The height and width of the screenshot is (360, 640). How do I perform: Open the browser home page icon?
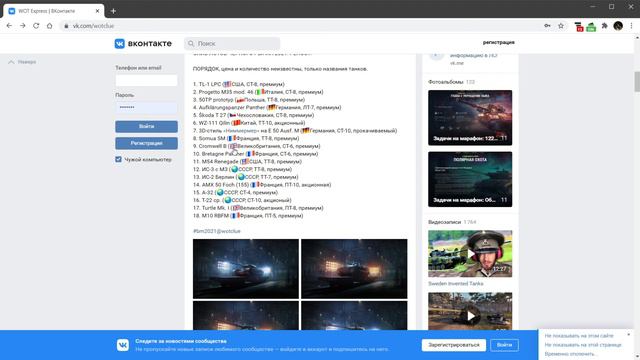click(49, 26)
